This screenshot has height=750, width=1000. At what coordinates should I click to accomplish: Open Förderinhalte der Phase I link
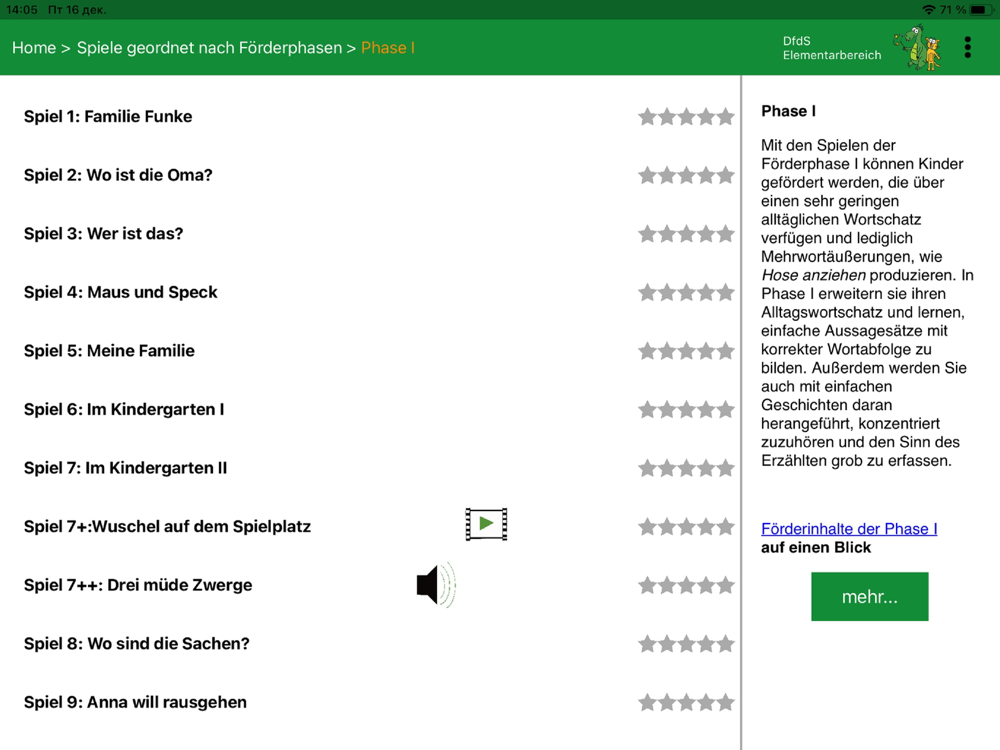pyautogui.click(x=849, y=529)
